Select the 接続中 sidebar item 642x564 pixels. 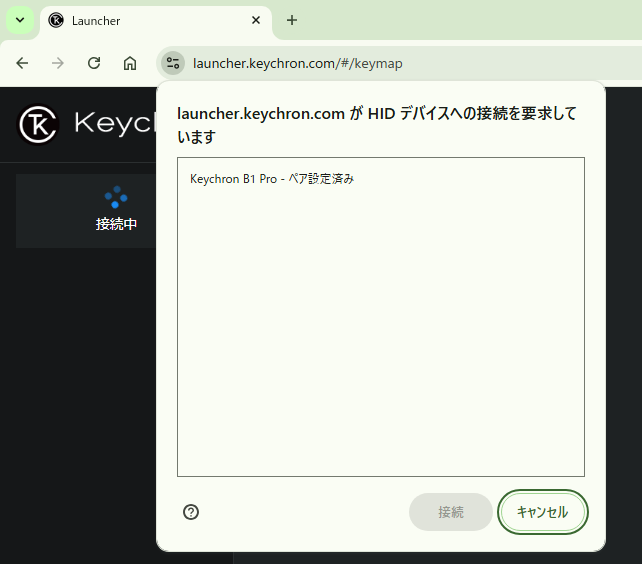(x=116, y=224)
